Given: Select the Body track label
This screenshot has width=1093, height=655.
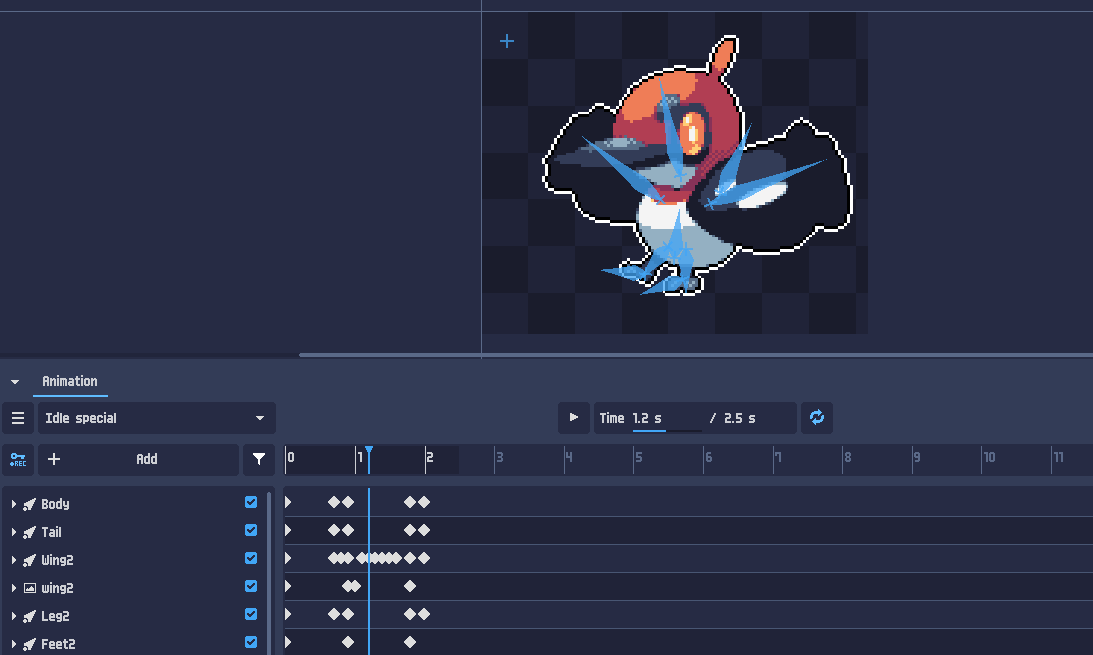Looking at the screenshot, I should click(55, 504).
